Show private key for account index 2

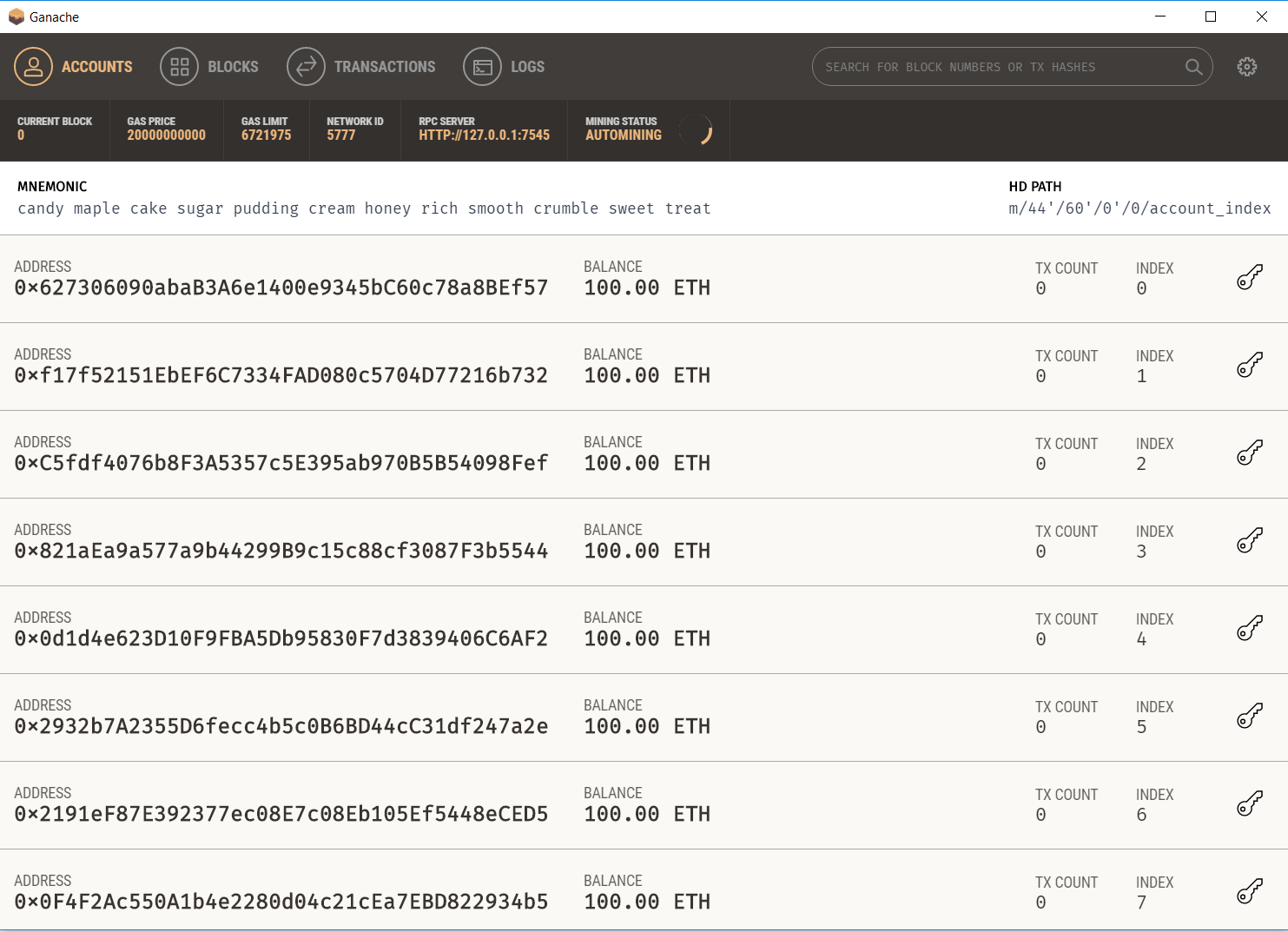tap(1249, 453)
